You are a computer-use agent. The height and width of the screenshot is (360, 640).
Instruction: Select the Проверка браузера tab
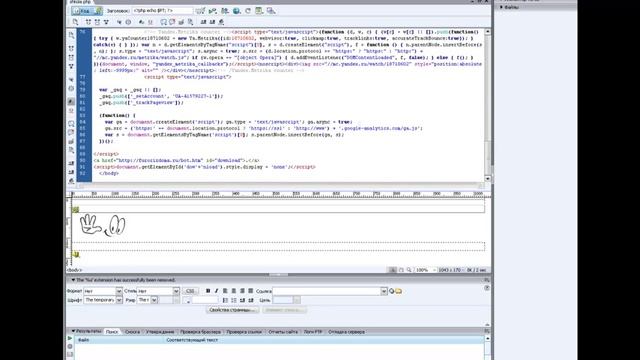tap(200, 332)
